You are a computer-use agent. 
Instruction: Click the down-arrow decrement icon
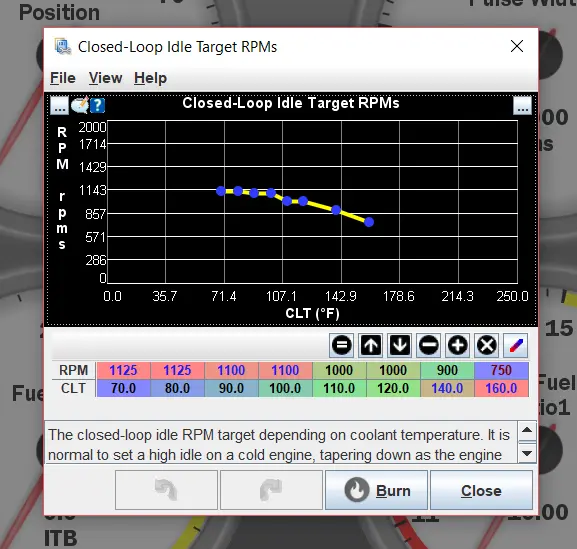pos(399,345)
